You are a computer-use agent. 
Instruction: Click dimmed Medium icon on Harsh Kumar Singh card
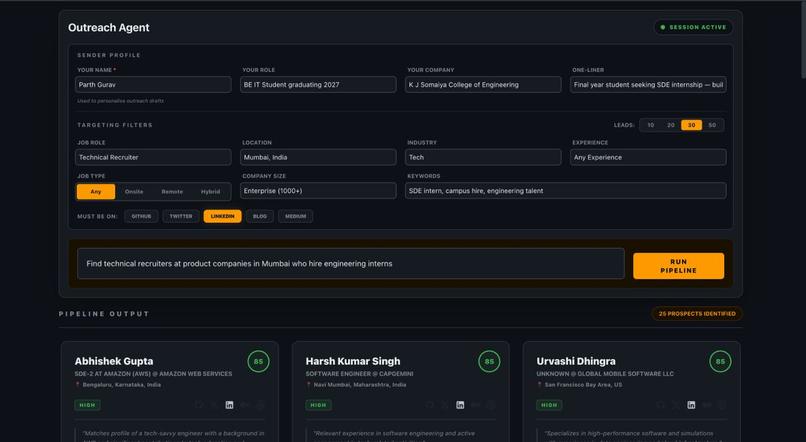(x=475, y=405)
